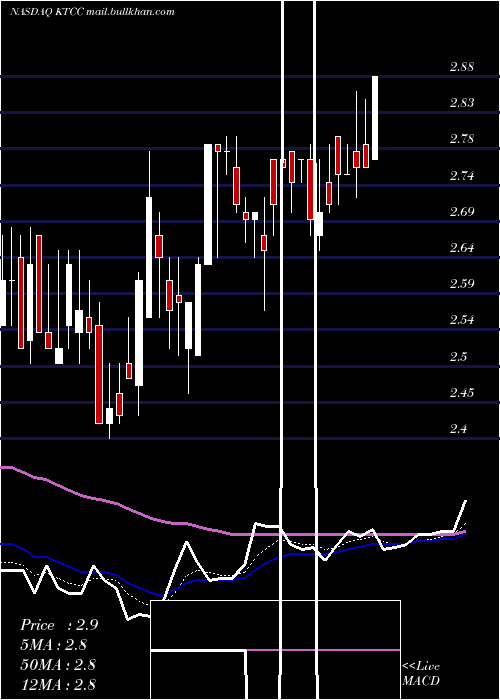
Task: Click the 2.88 price axis label
Action: [x=462, y=67]
